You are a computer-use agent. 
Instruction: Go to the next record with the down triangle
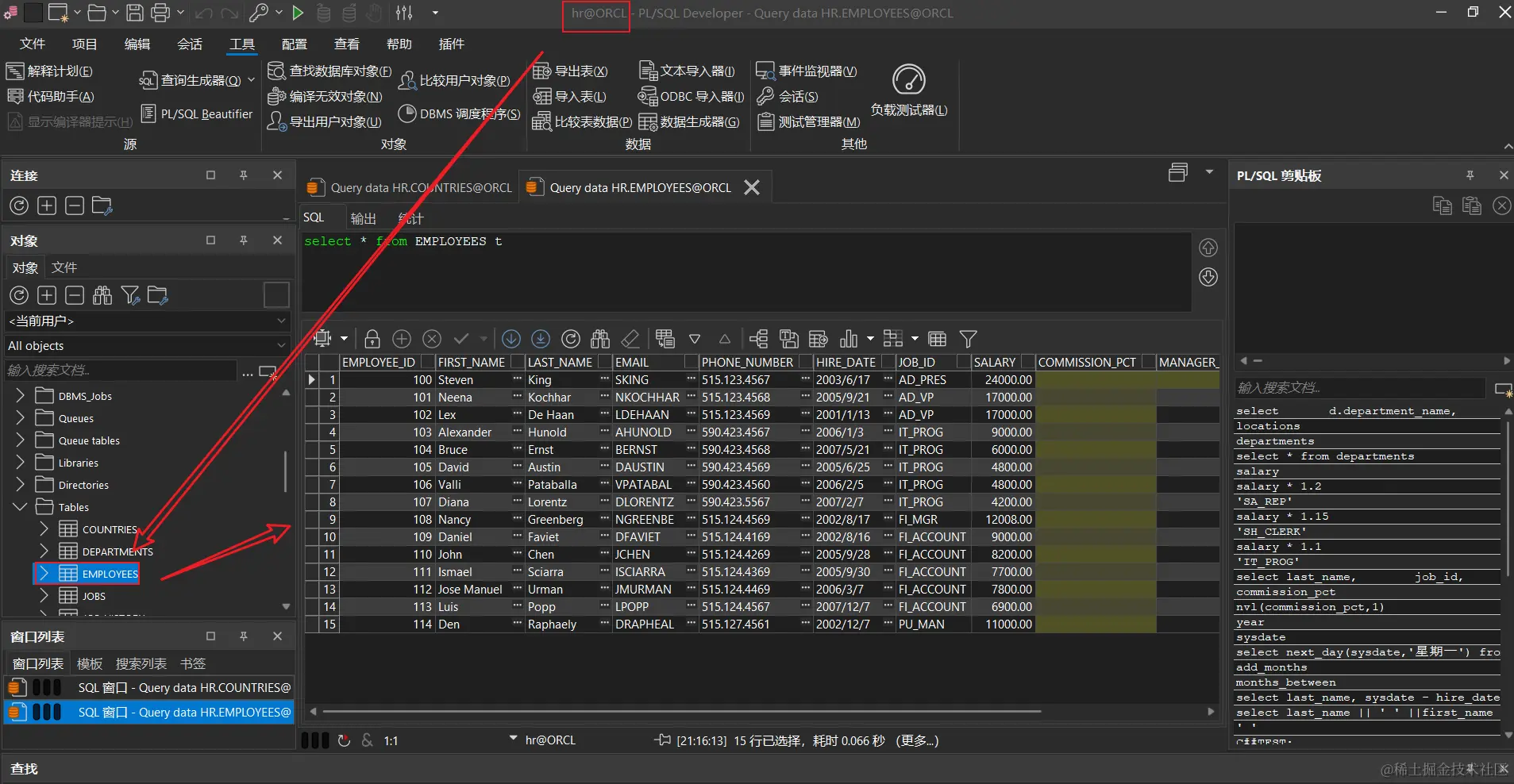(x=695, y=339)
